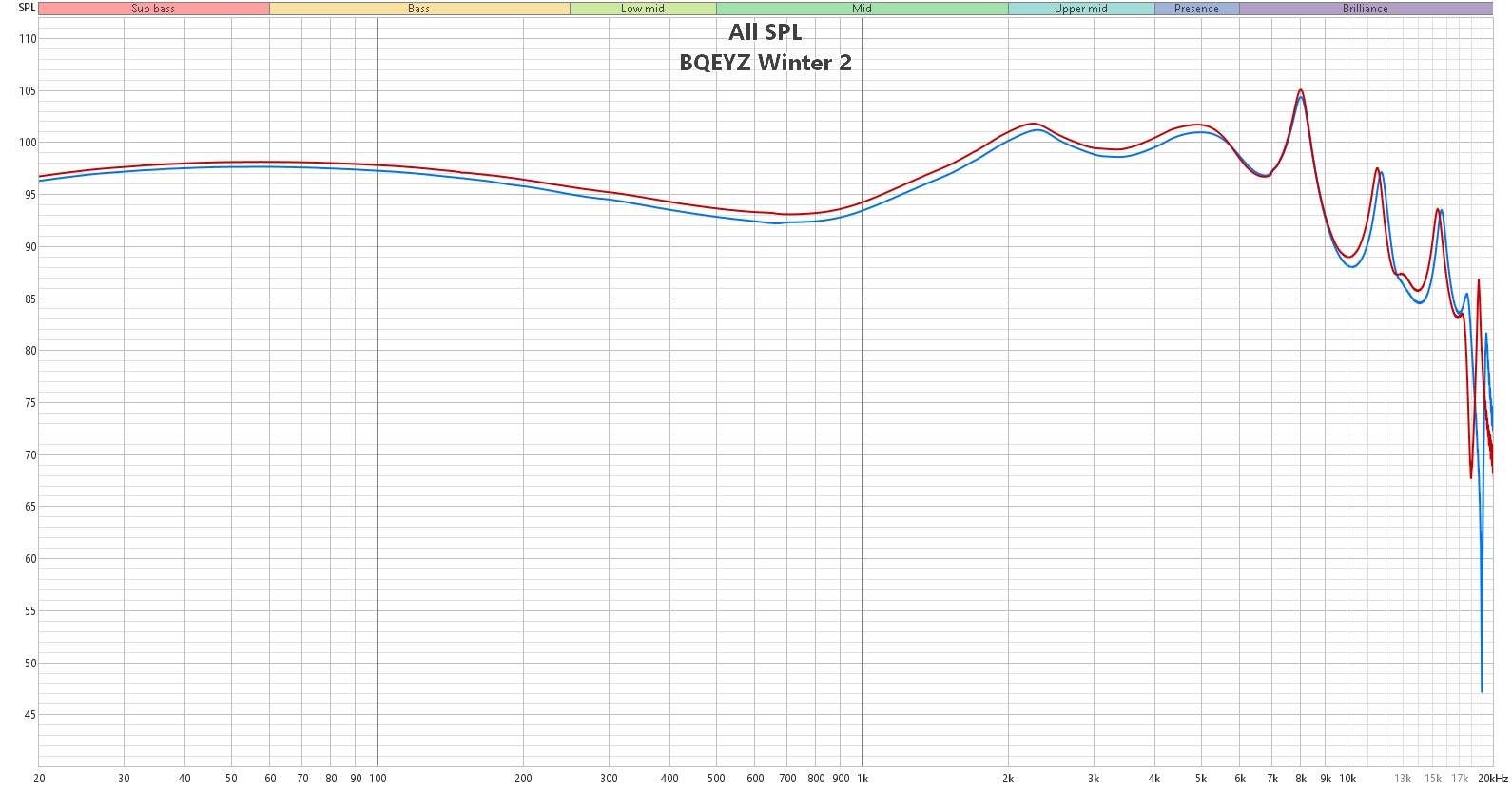Select the 1k frequency axis label
Image resolution: width=1512 pixels, height=790 pixels.
point(863,779)
